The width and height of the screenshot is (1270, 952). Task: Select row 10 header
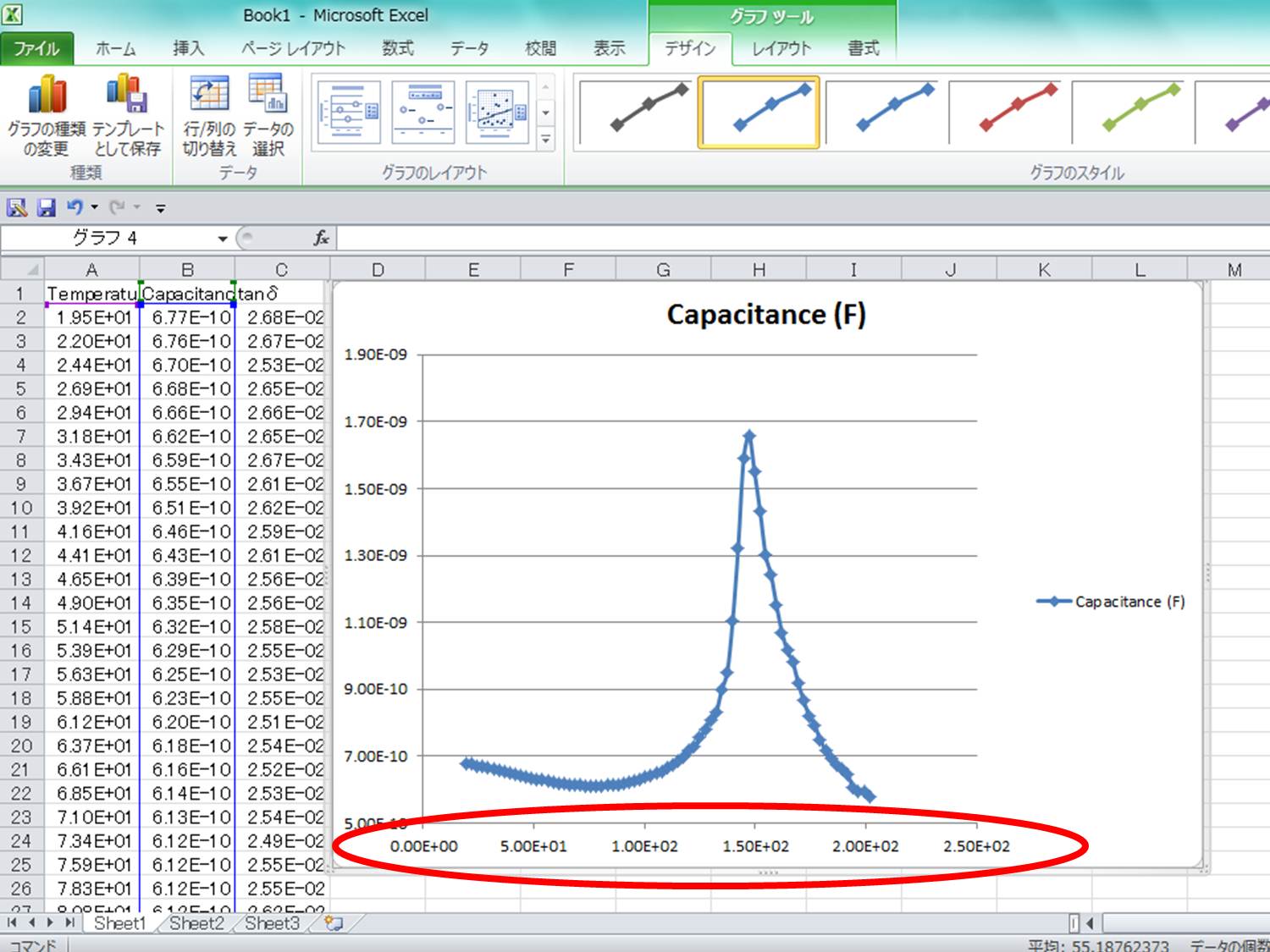click(x=21, y=508)
